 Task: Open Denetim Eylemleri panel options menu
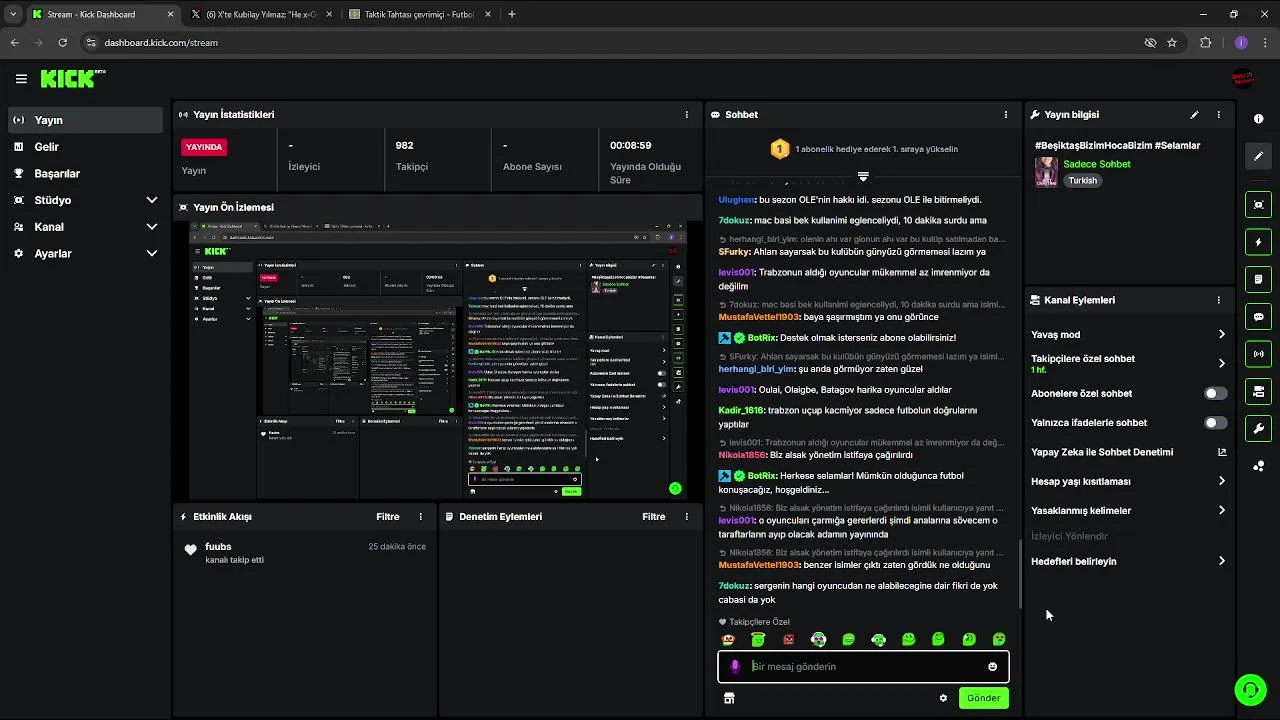(686, 517)
